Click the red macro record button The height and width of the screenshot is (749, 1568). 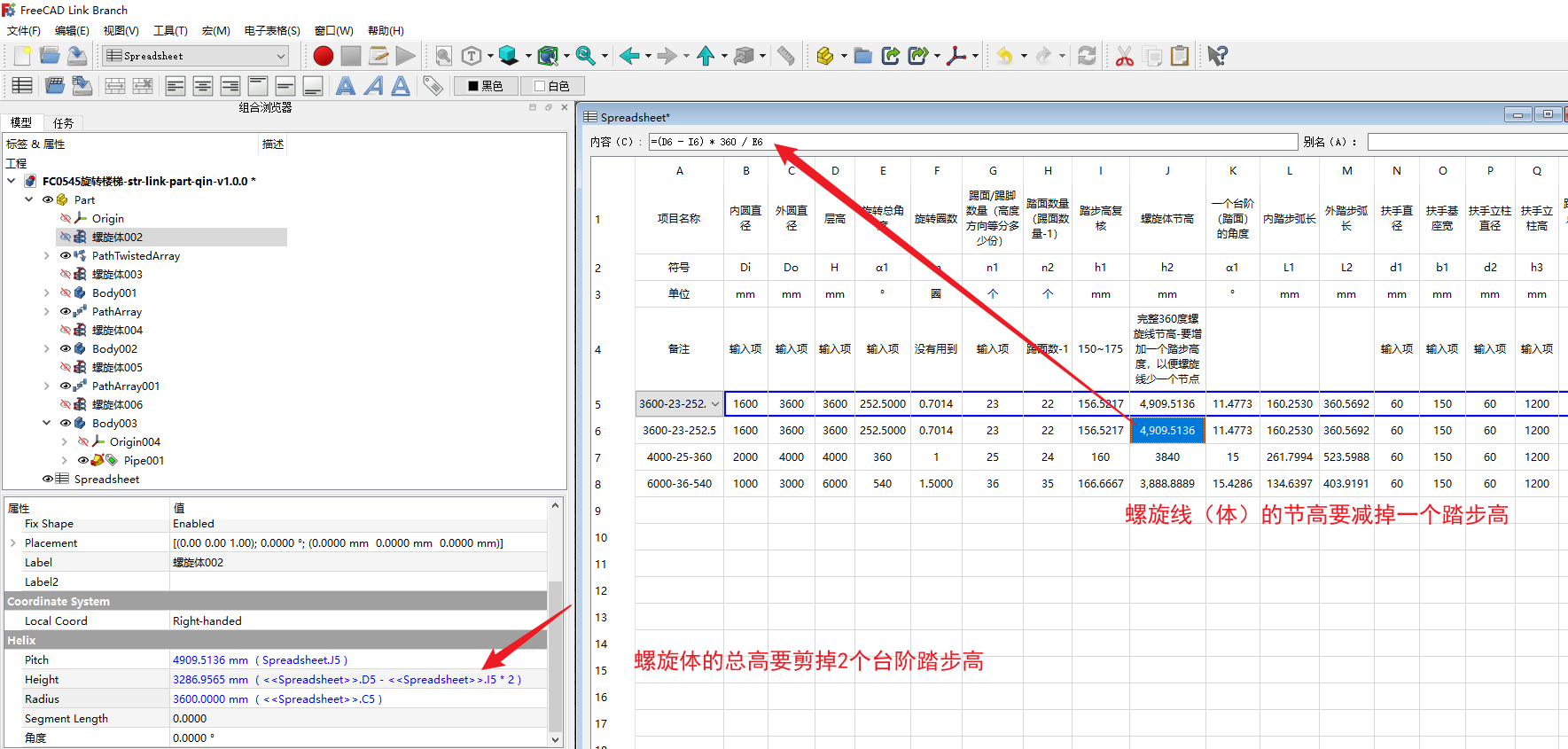tap(324, 56)
